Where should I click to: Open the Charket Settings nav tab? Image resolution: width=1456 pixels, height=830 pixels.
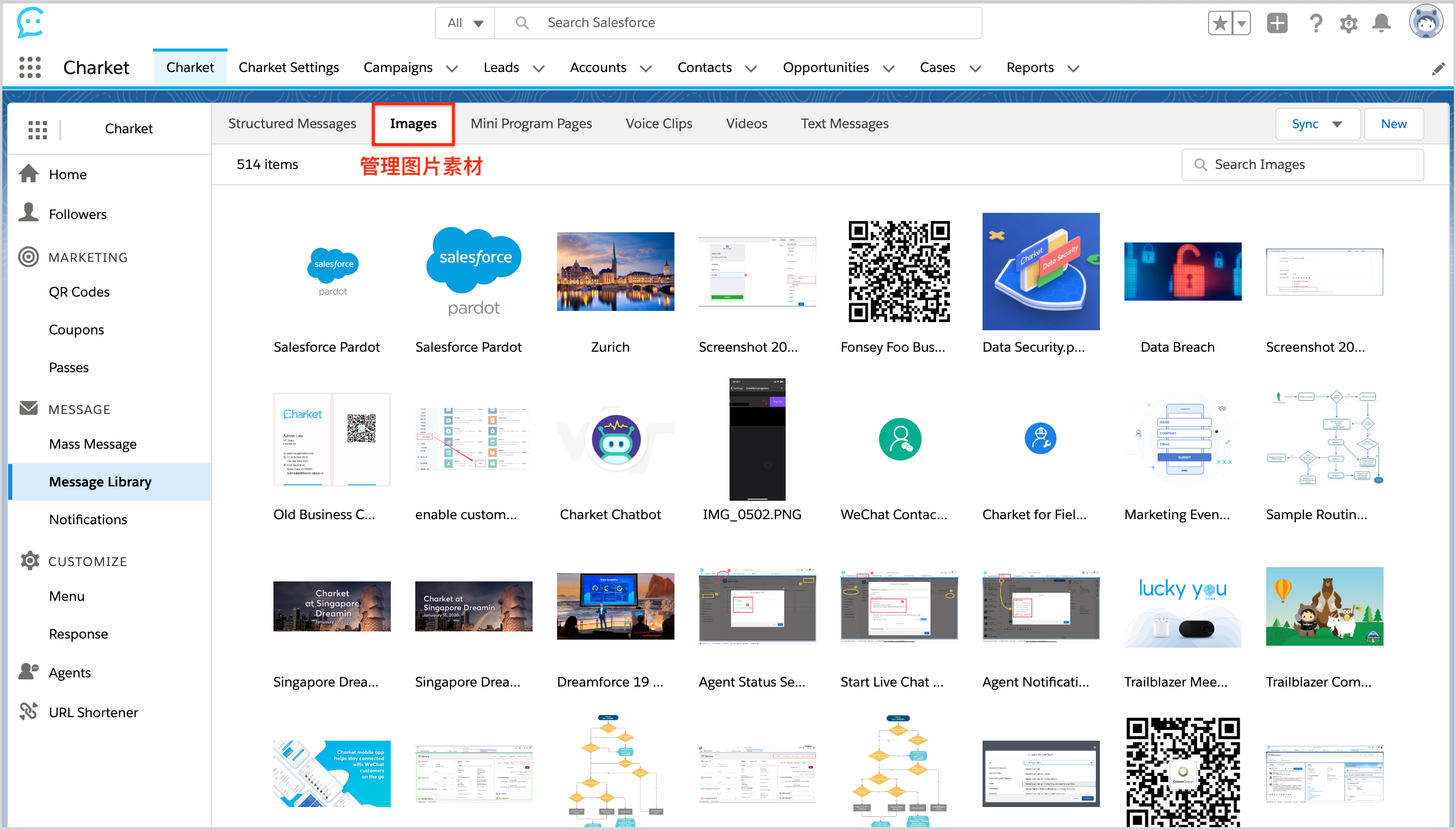tap(289, 67)
